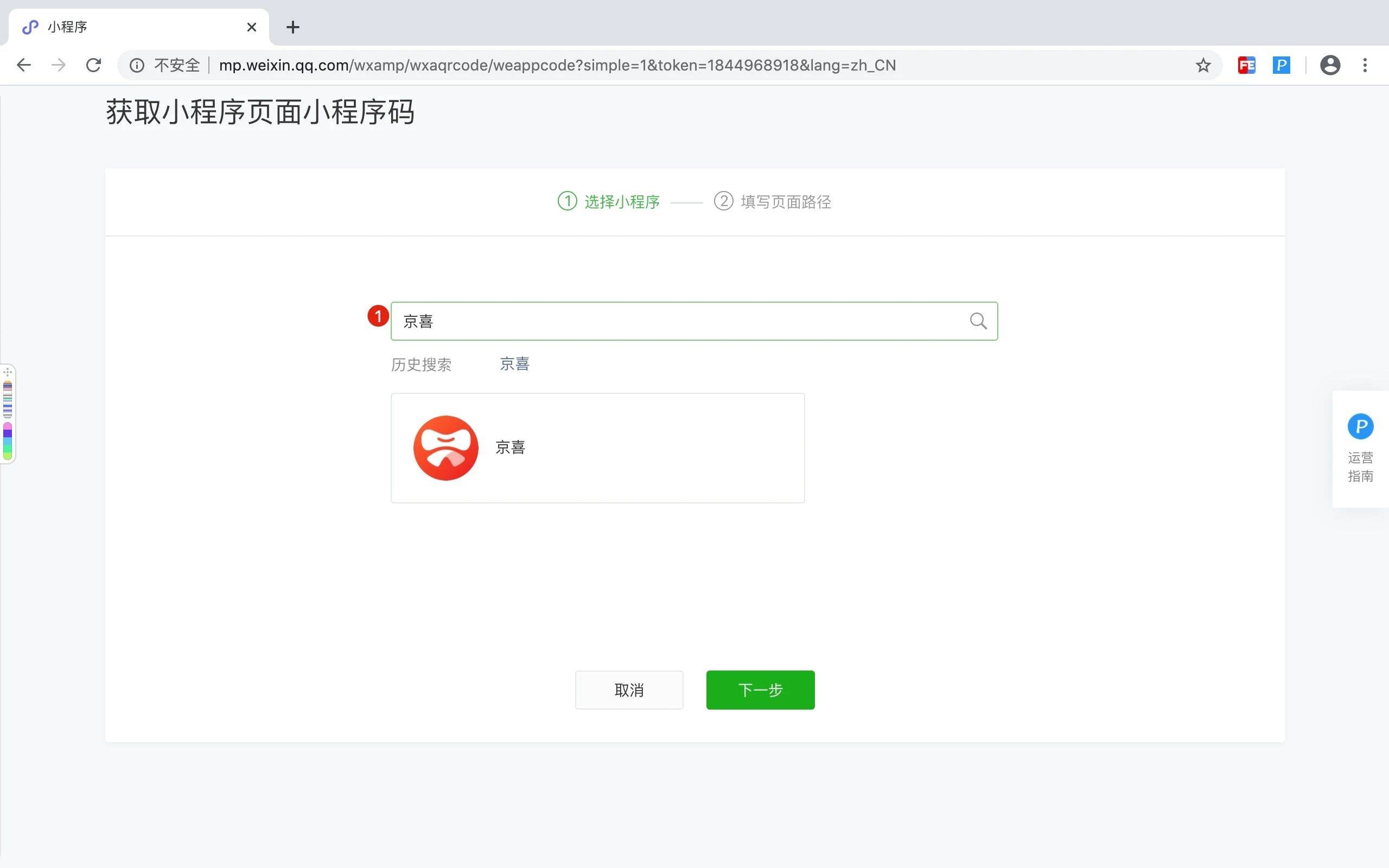Bookmark this page with star icon
This screenshot has height=868, width=1389.
pos(1203,65)
